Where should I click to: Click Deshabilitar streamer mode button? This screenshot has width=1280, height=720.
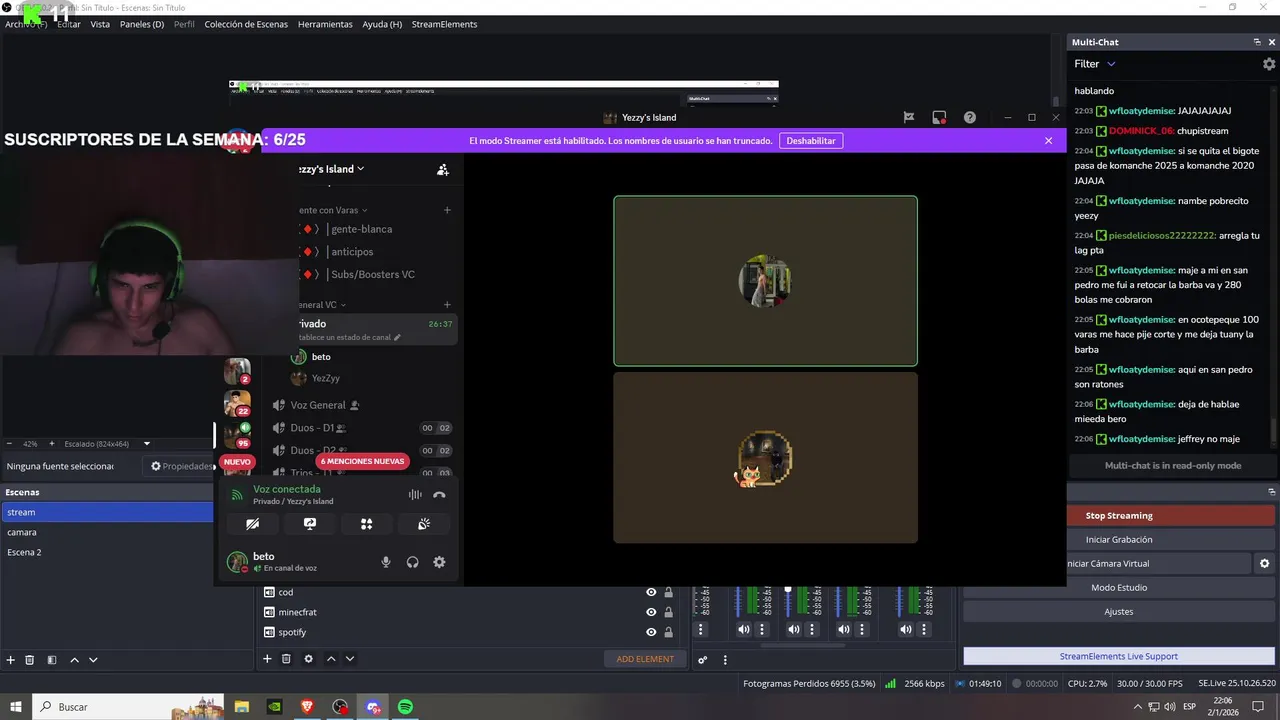811,141
